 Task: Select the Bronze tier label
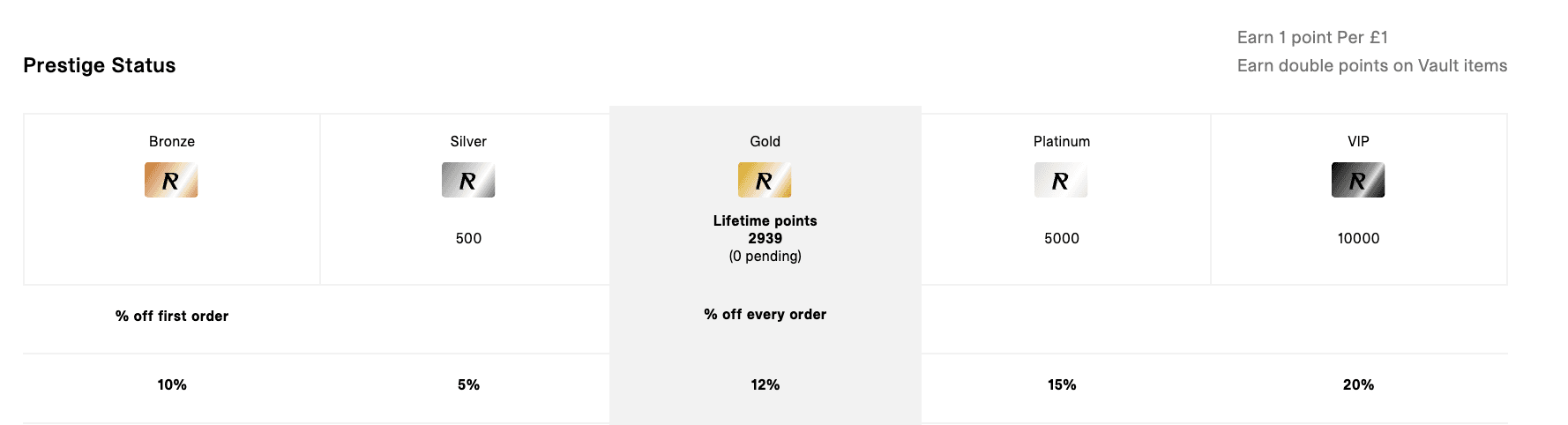click(172, 141)
